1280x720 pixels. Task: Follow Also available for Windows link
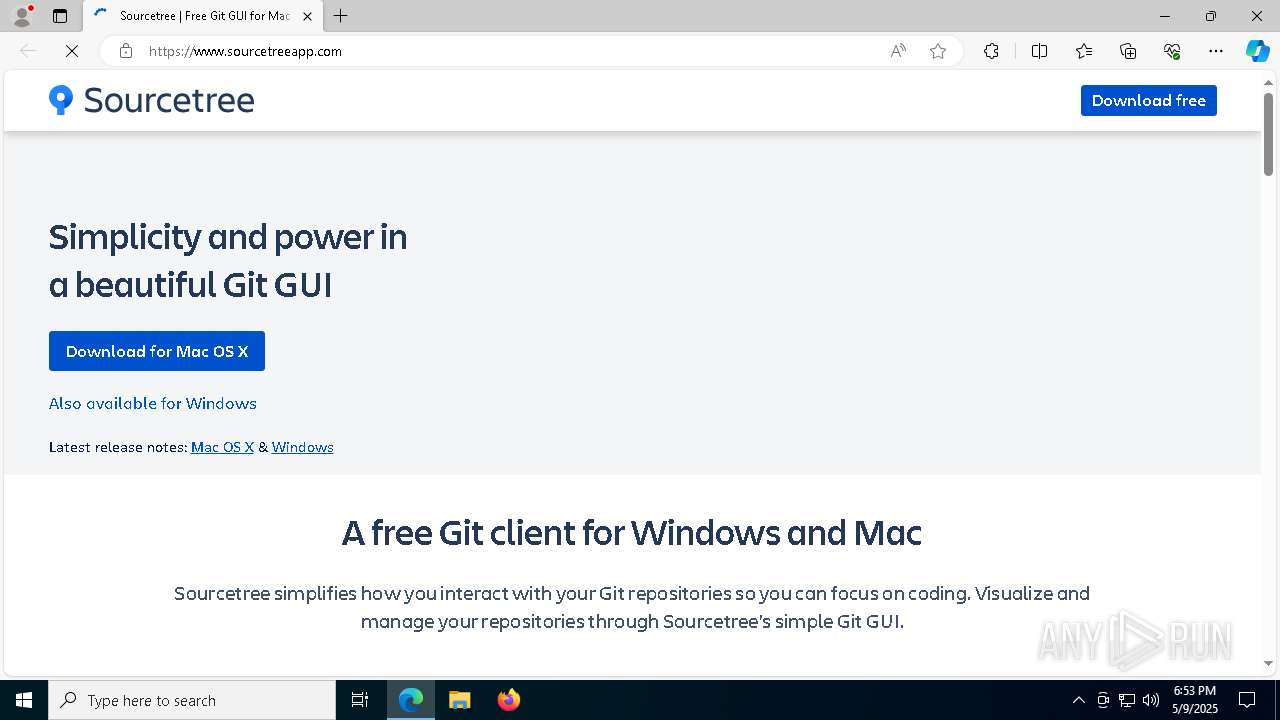(153, 403)
